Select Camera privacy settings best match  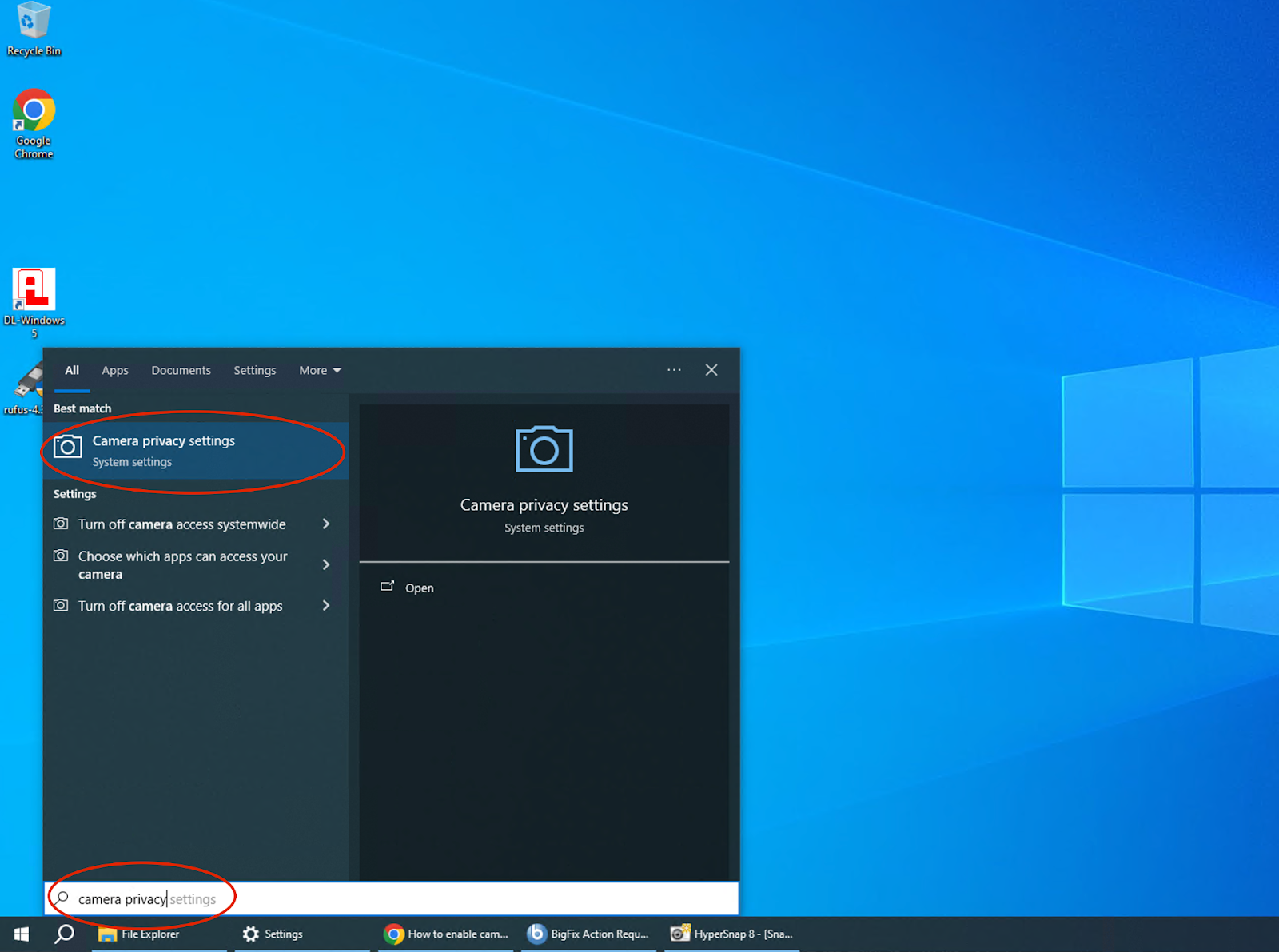197,451
